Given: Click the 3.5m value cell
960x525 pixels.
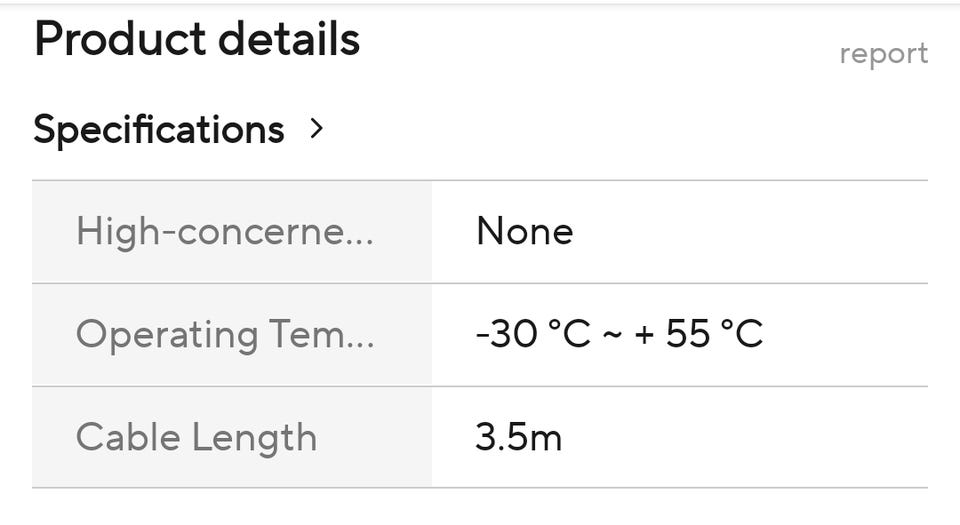Looking at the screenshot, I should (518, 437).
